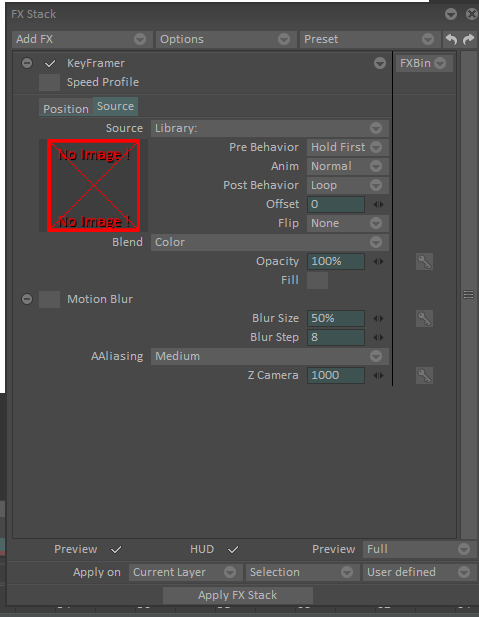Enable the Motion Blur checkbox
Image resolution: width=479 pixels, height=617 pixels.
(50, 299)
